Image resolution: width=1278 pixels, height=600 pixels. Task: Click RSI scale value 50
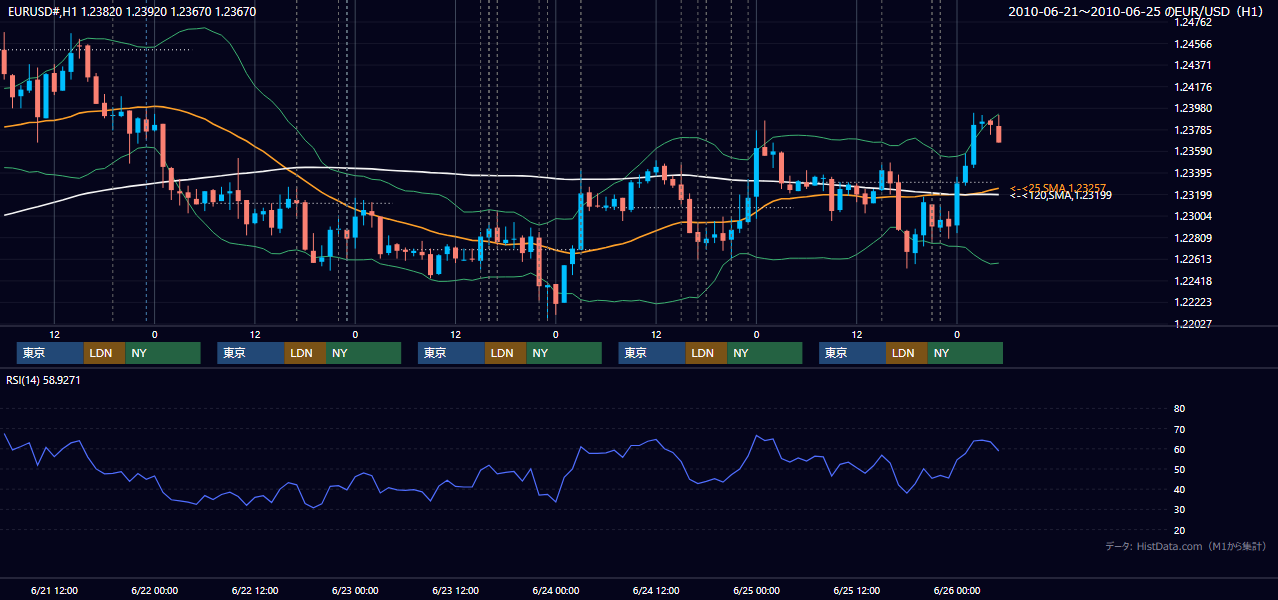click(x=1179, y=469)
